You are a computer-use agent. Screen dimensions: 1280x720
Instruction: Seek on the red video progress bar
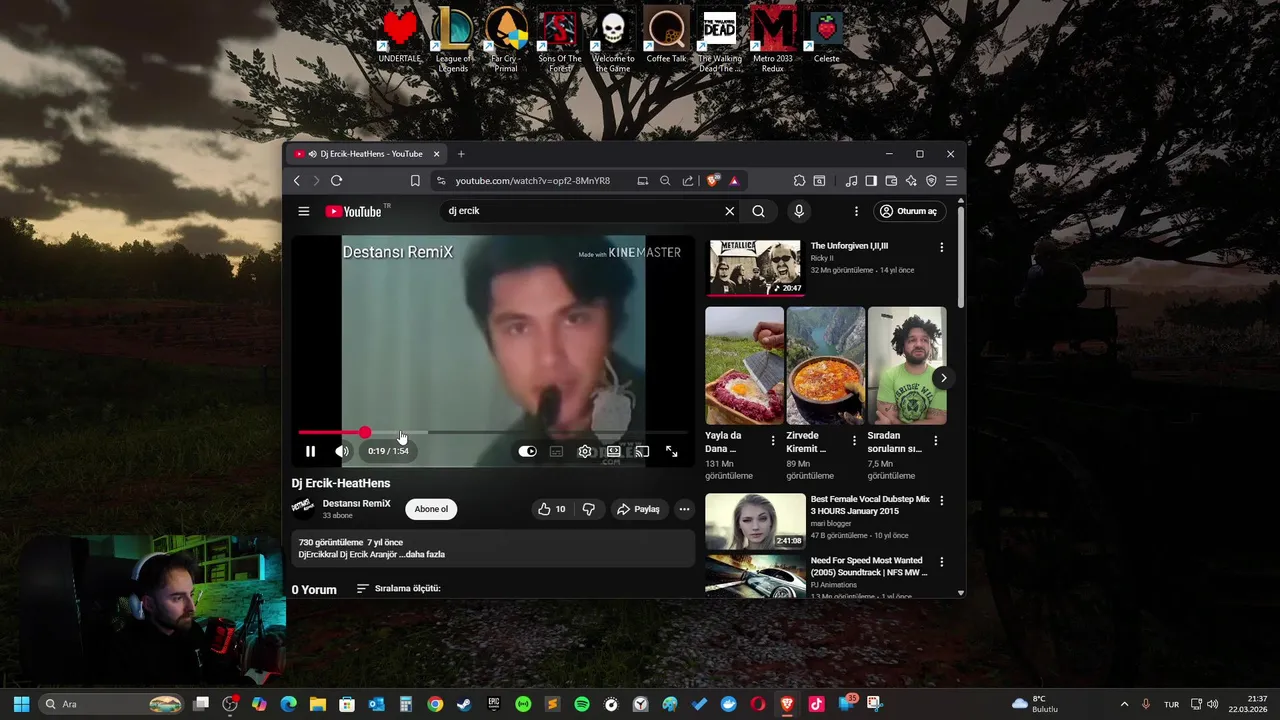[492, 432]
